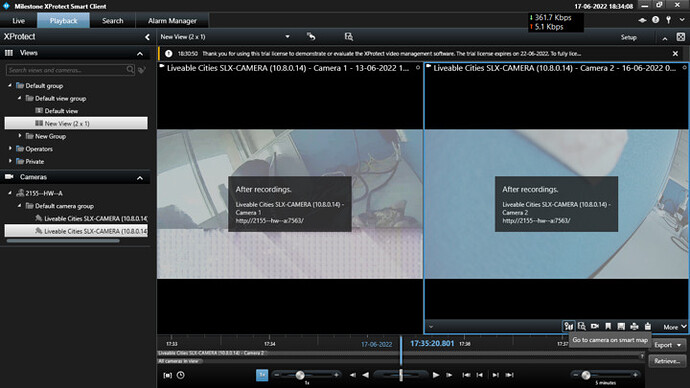Expand the chevron at the camera toolbar's left end

(431, 327)
